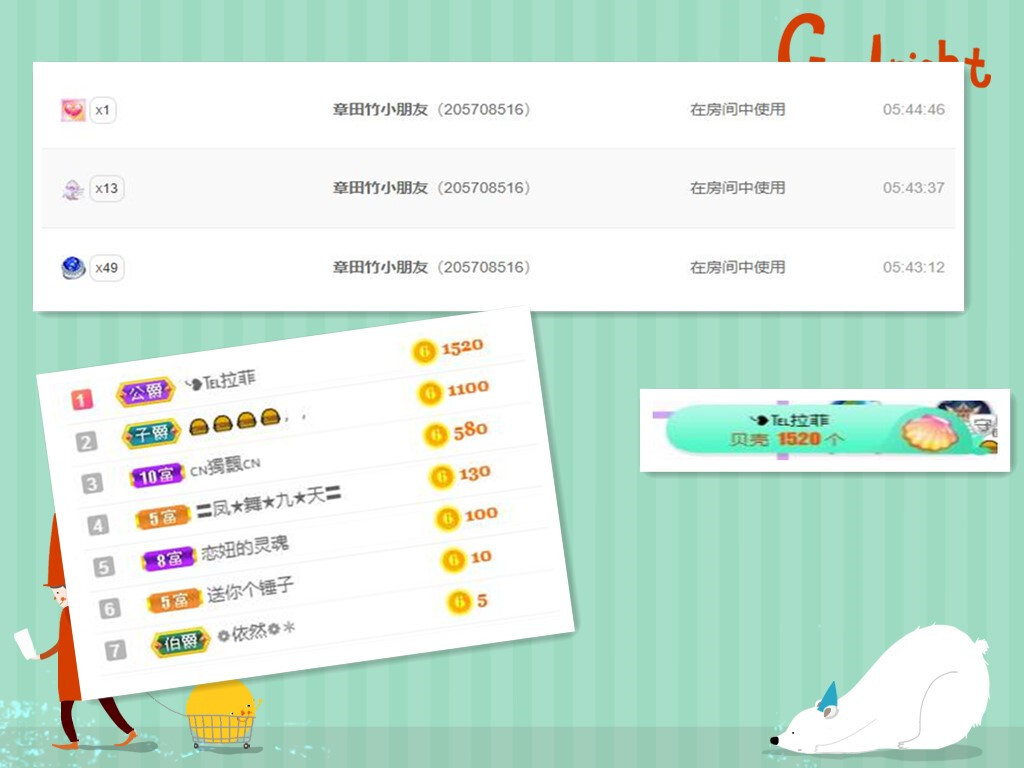Click the timestamp 05:44:46
The image size is (1024, 768).
(x=914, y=110)
